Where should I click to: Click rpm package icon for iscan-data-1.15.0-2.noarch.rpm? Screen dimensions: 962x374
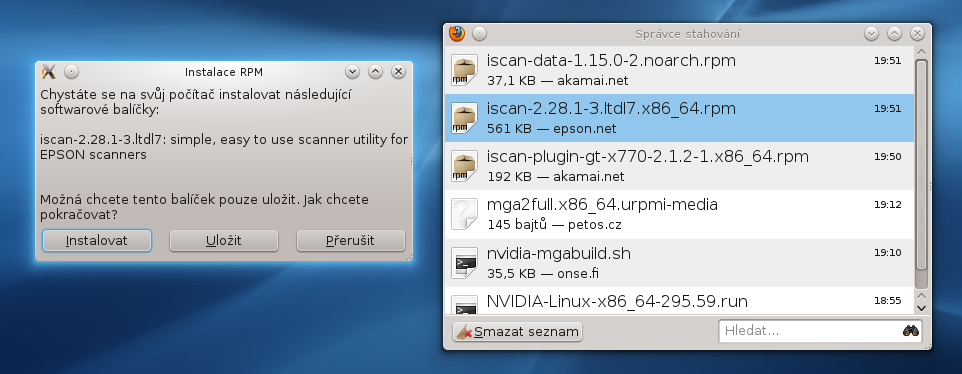(464, 70)
